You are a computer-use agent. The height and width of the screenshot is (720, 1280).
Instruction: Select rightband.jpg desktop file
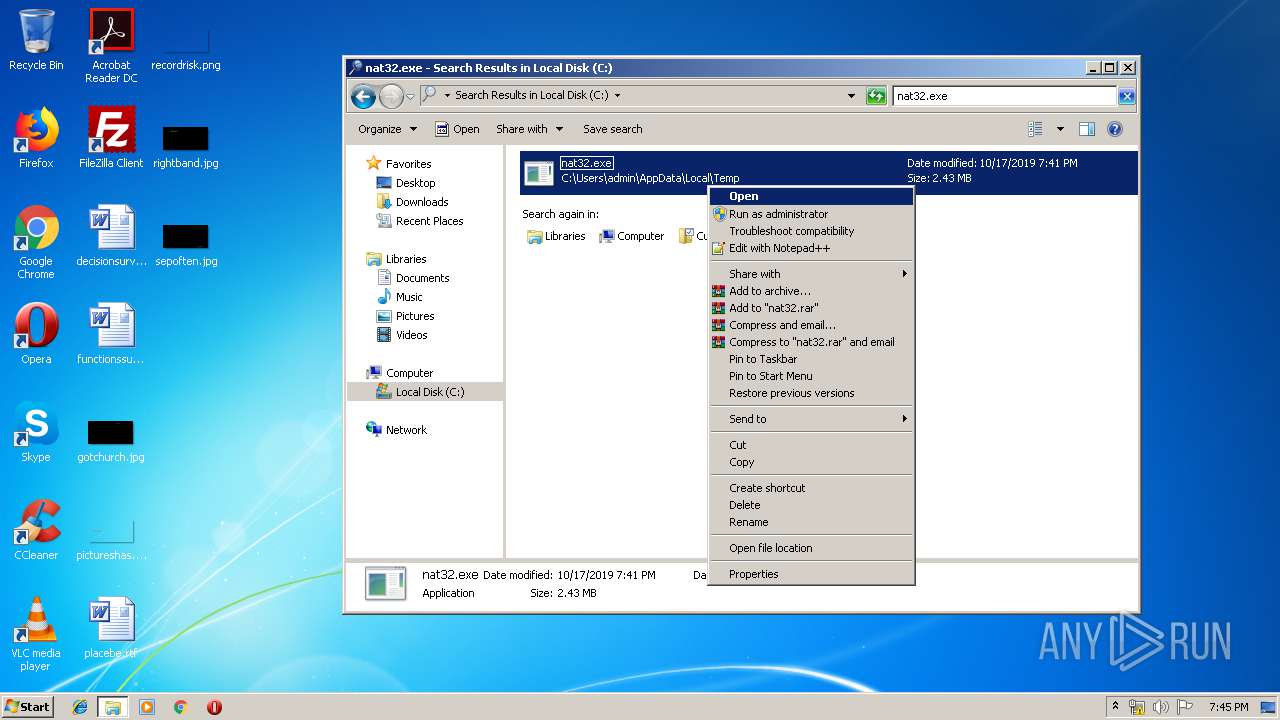click(186, 145)
